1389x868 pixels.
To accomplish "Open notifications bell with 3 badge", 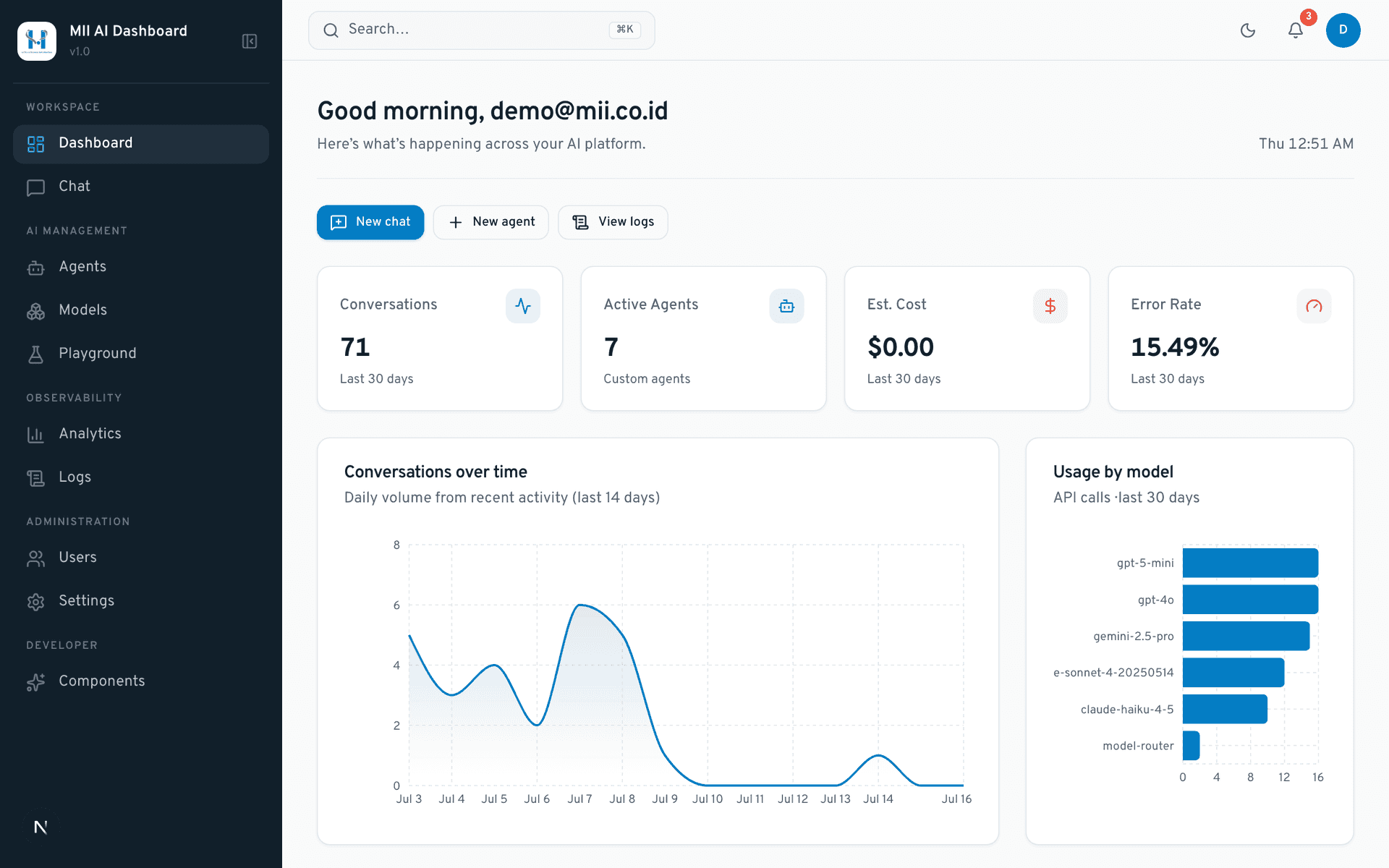I will (x=1296, y=30).
